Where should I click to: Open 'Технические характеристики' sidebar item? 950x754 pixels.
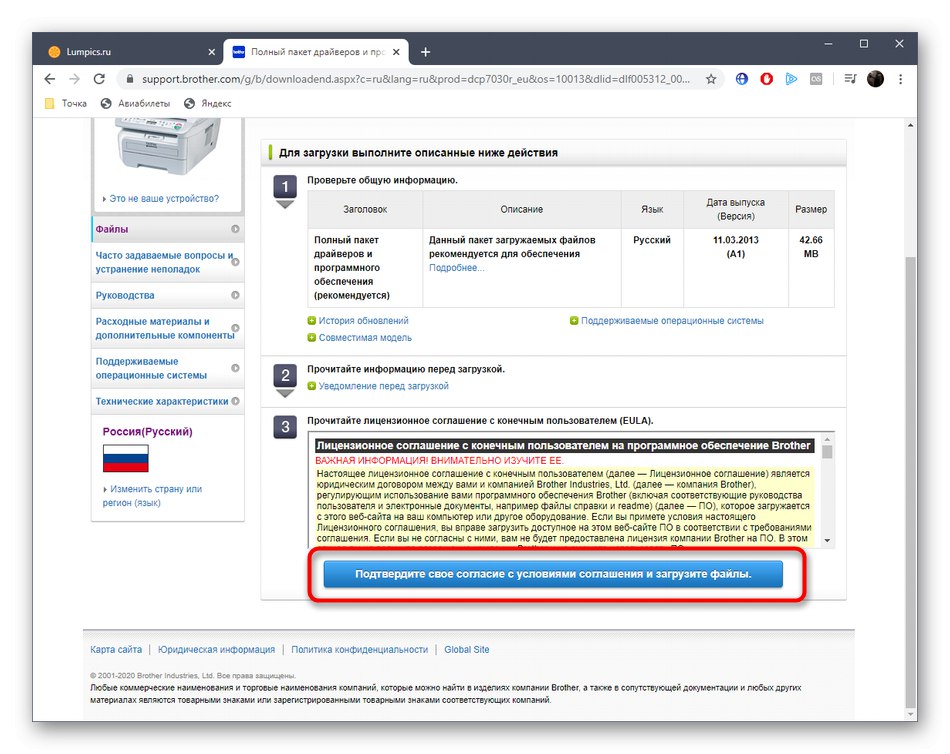(x=168, y=401)
